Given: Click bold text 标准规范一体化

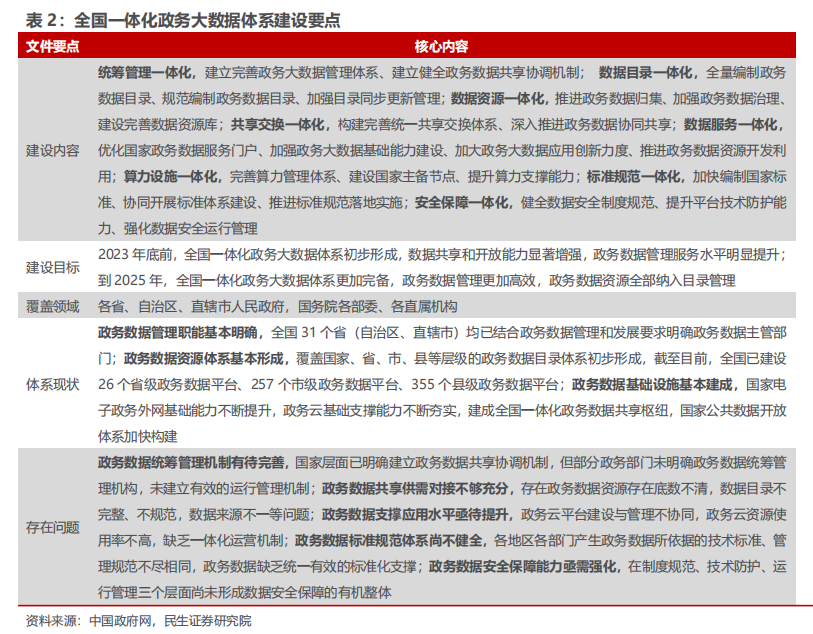Looking at the screenshot, I should (x=633, y=177).
